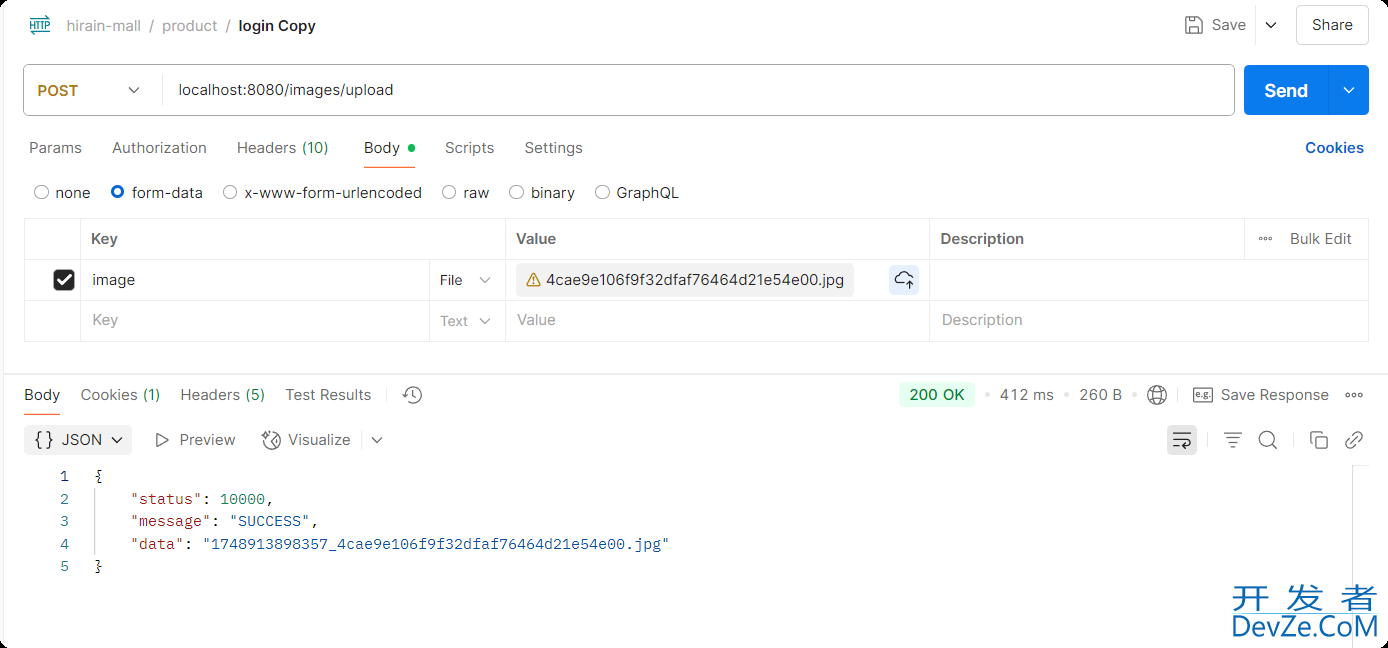
Task: Open the POST method dropdown
Action: pos(90,91)
